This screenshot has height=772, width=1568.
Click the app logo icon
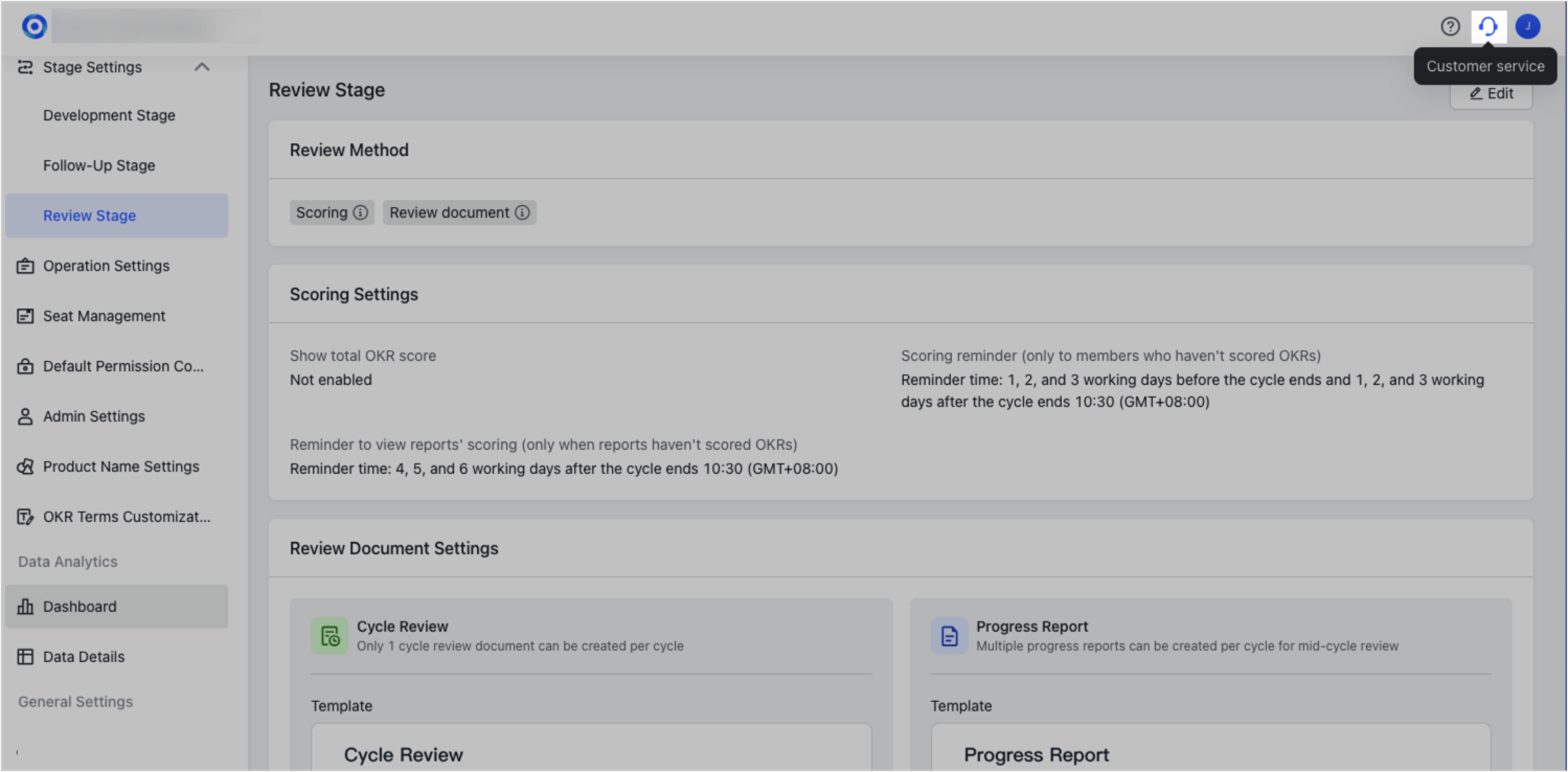pyautogui.click(x=34, y=26)
